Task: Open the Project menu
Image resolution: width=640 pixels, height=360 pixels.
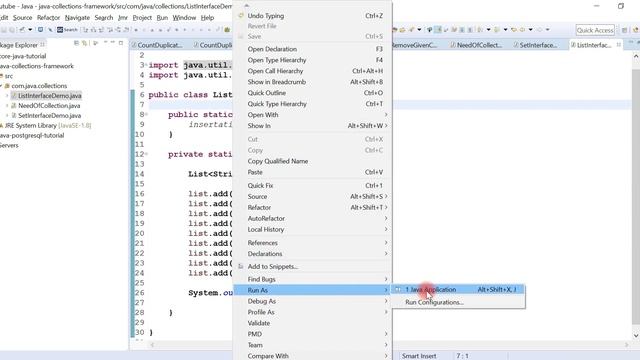Action: (142, 18)
